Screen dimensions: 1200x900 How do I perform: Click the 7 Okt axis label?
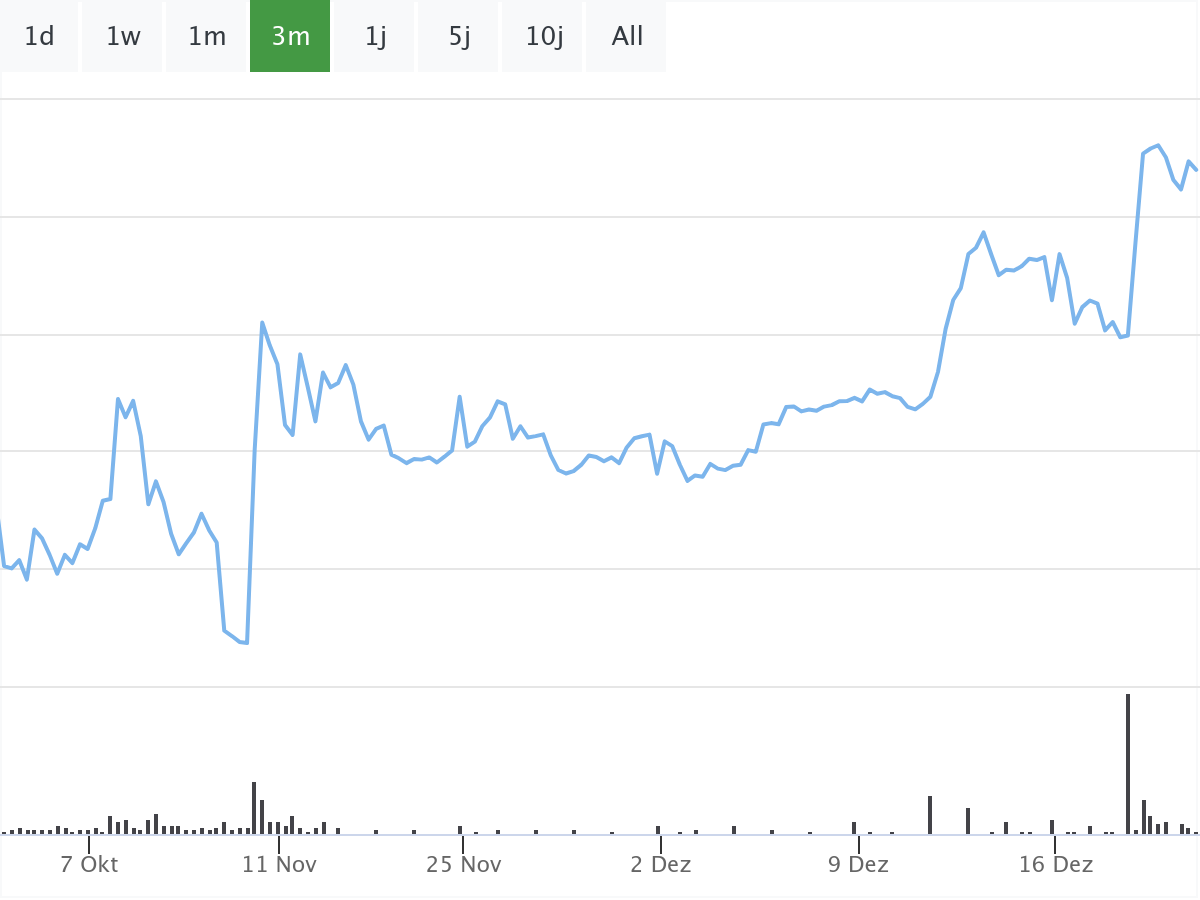(x=89, y=864)
